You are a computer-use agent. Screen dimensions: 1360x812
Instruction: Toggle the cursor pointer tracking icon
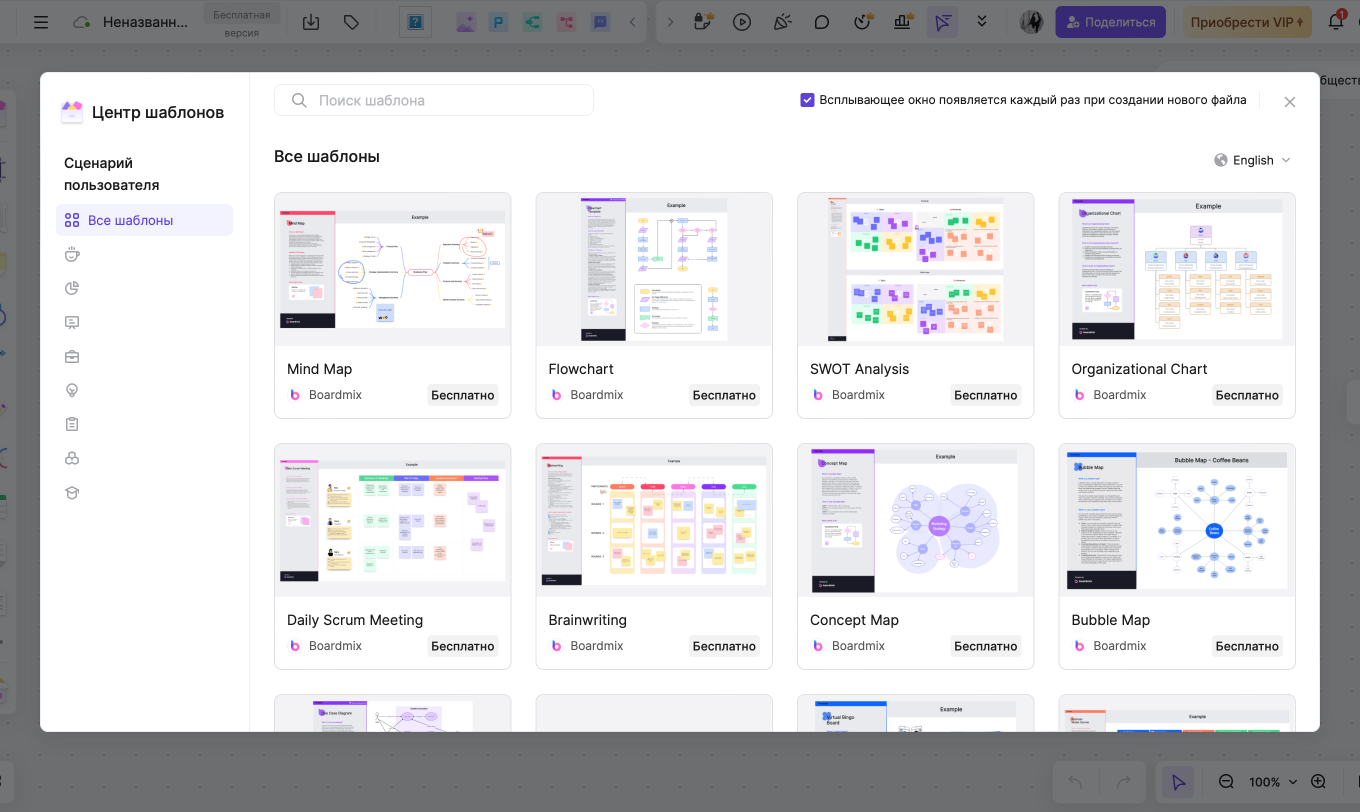(942, 22)
